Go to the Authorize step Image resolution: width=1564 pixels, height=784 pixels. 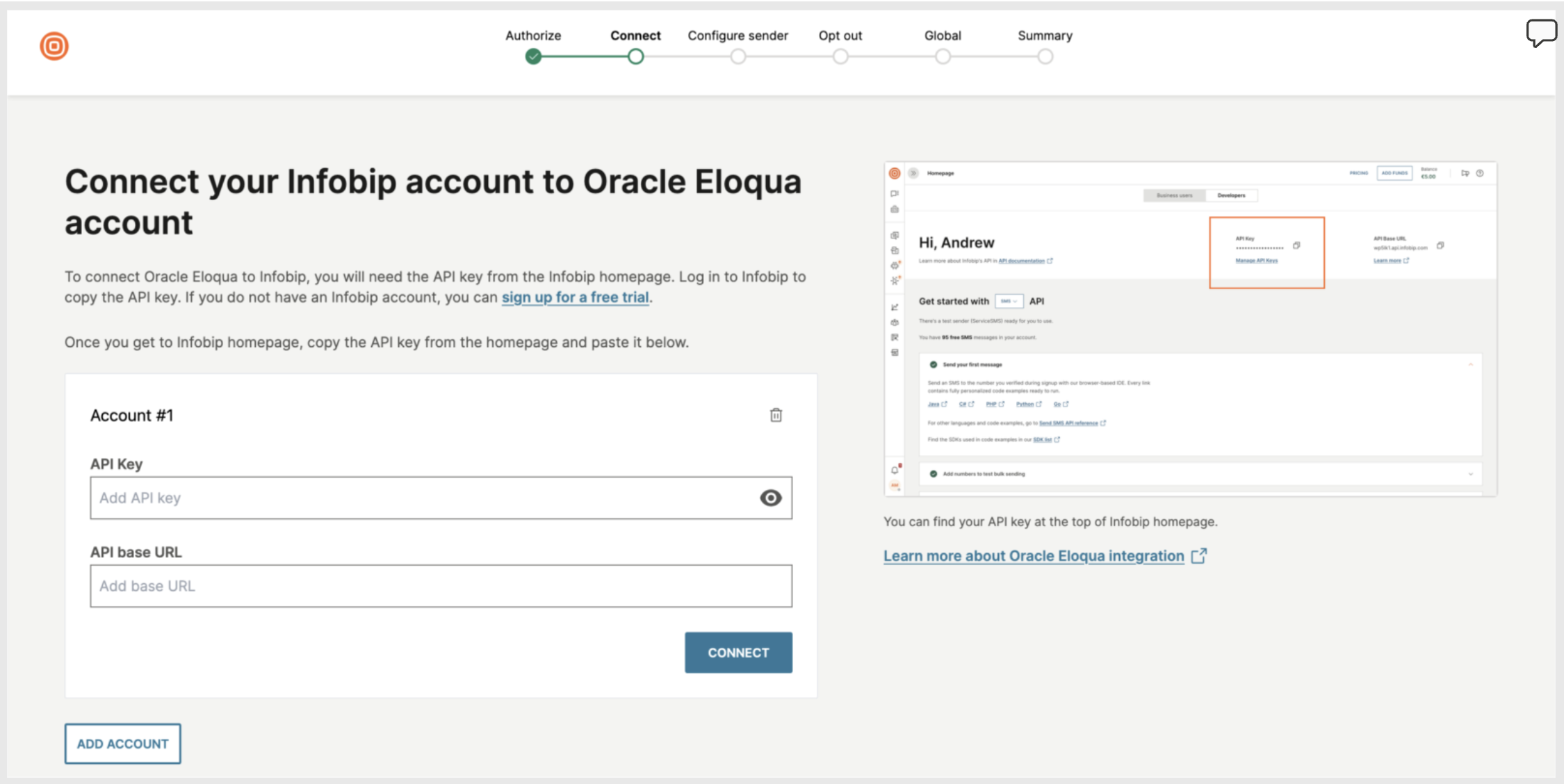tap(533, 35)
